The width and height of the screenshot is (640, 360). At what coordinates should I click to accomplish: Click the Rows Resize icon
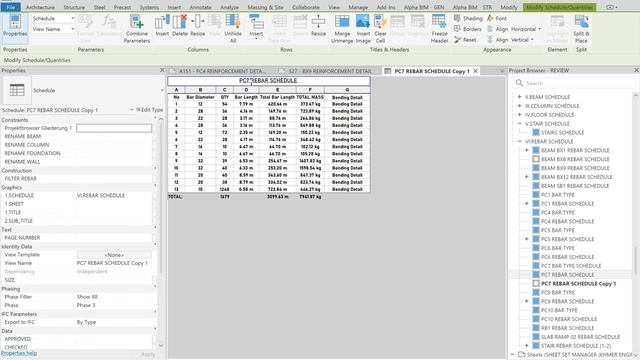coord(318,21)
